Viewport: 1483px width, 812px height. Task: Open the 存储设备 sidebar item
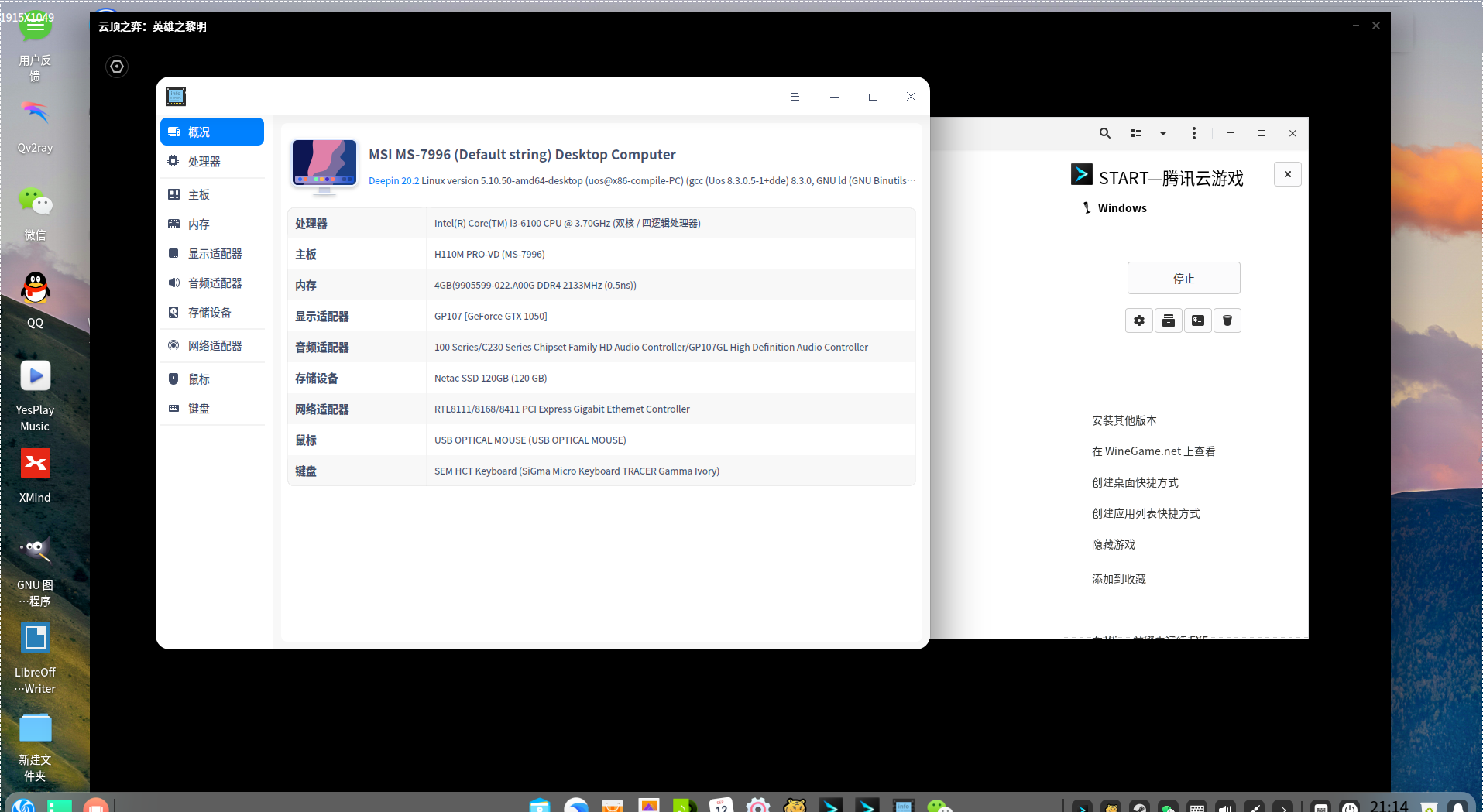[212, 312]
